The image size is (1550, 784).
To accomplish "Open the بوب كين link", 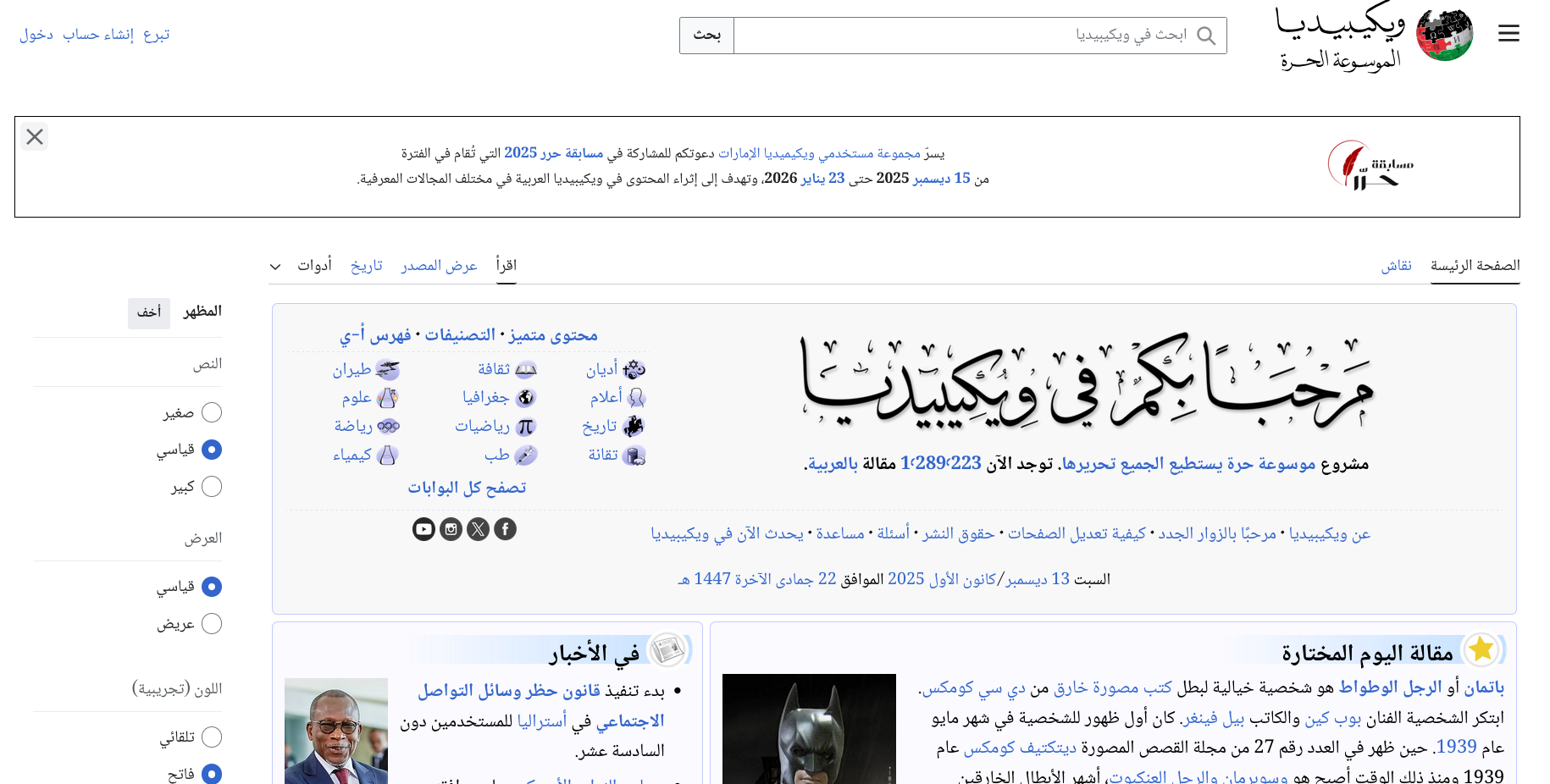I will click(x=1333, y=718).
